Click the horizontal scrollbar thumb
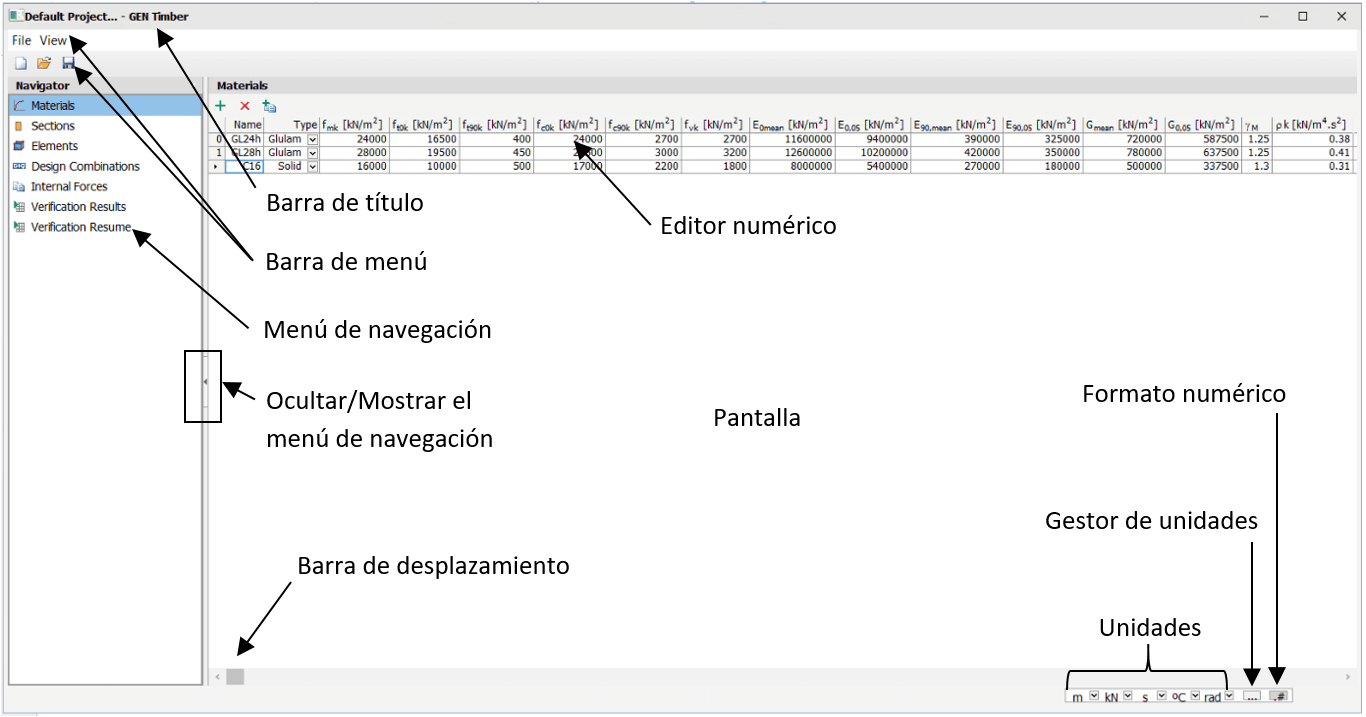This screenshot has width=1366, height=717. [235, 677]
